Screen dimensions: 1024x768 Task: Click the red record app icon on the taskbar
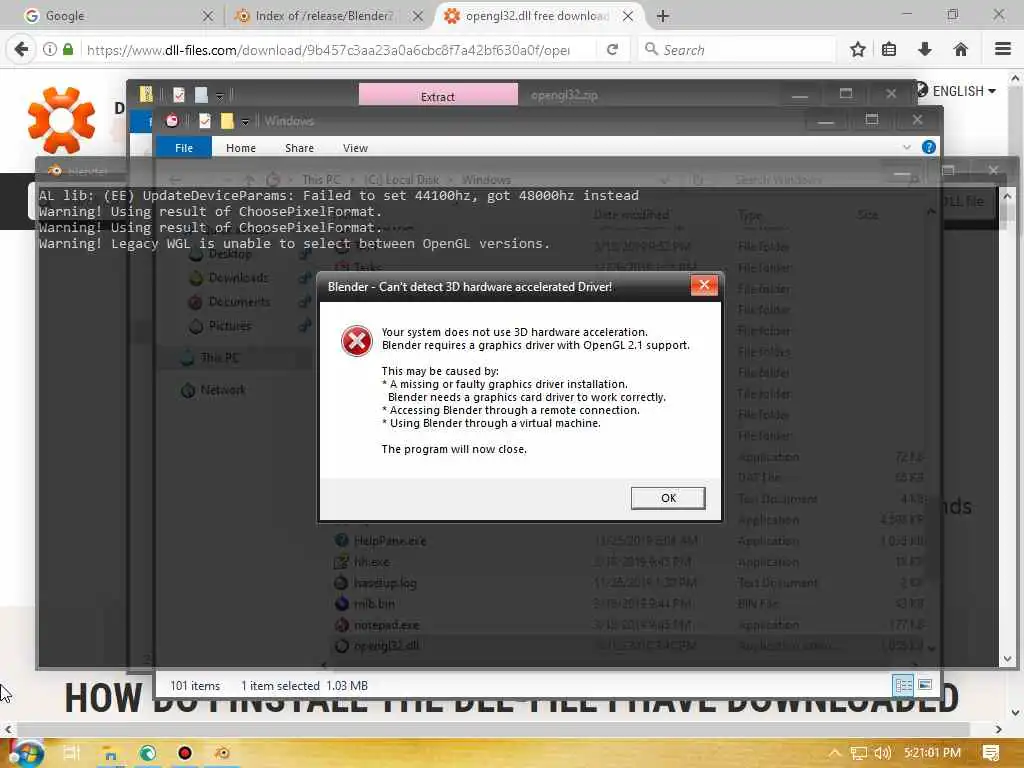(185, 753)
